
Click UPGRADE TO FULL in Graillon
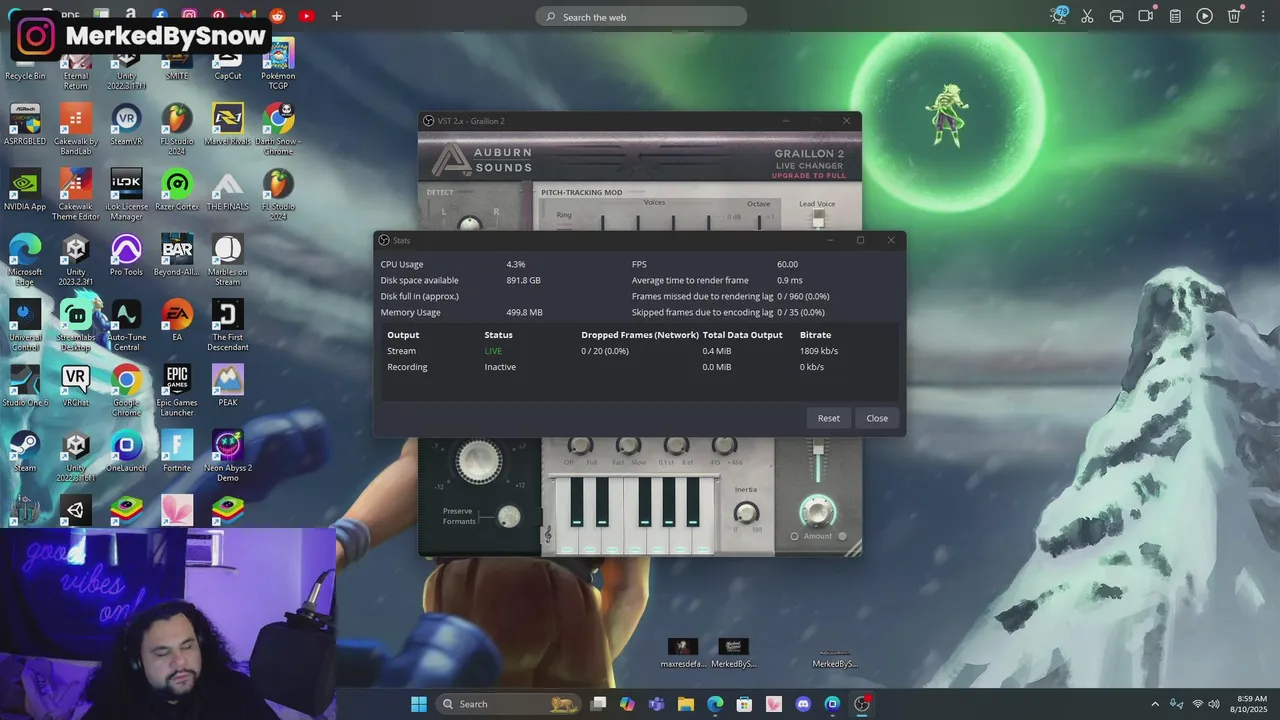(809, 176)
